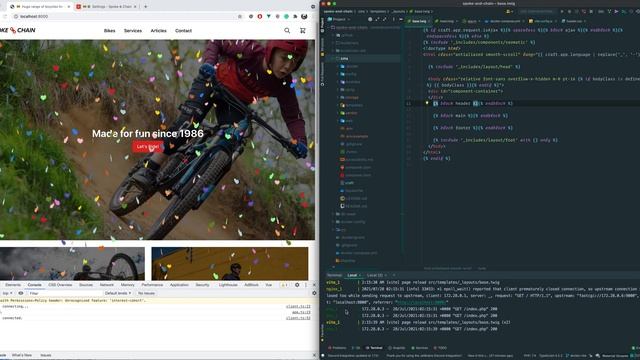Open console settings gear beside No Issues
The width and height of the screenshot is (640, 360).
pyautogui.click(x=314, y=293)
